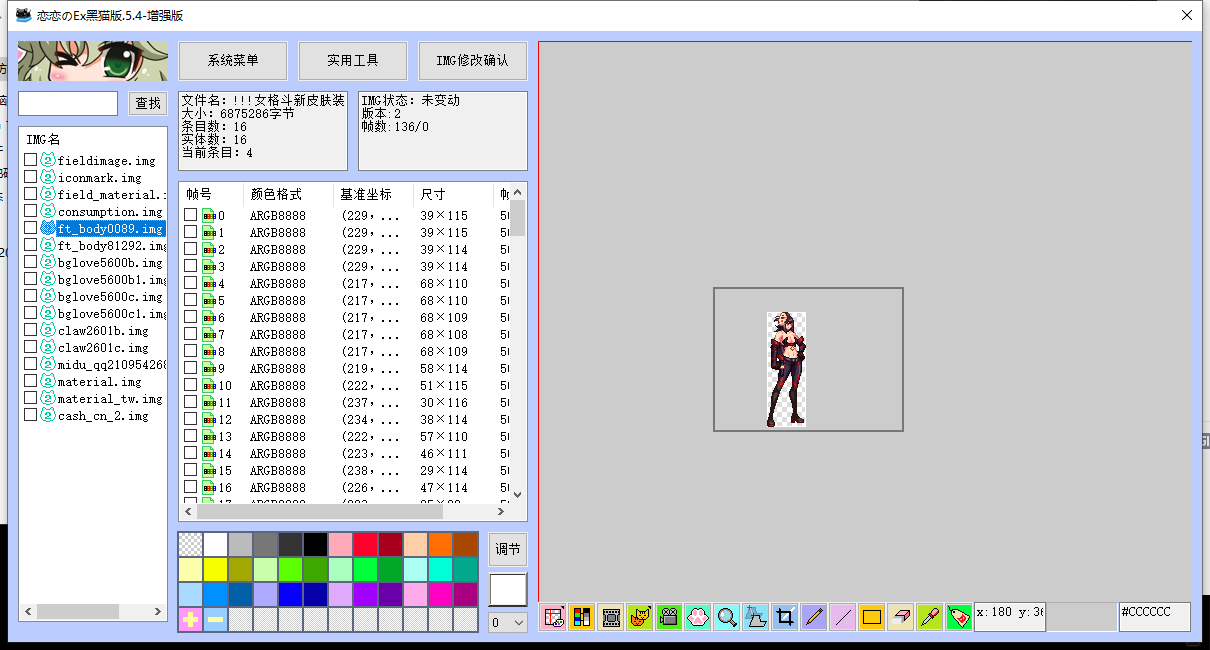This screenshot has width=1210, height=650.
Task: Select the crop tool
Action: coord(784,617)
